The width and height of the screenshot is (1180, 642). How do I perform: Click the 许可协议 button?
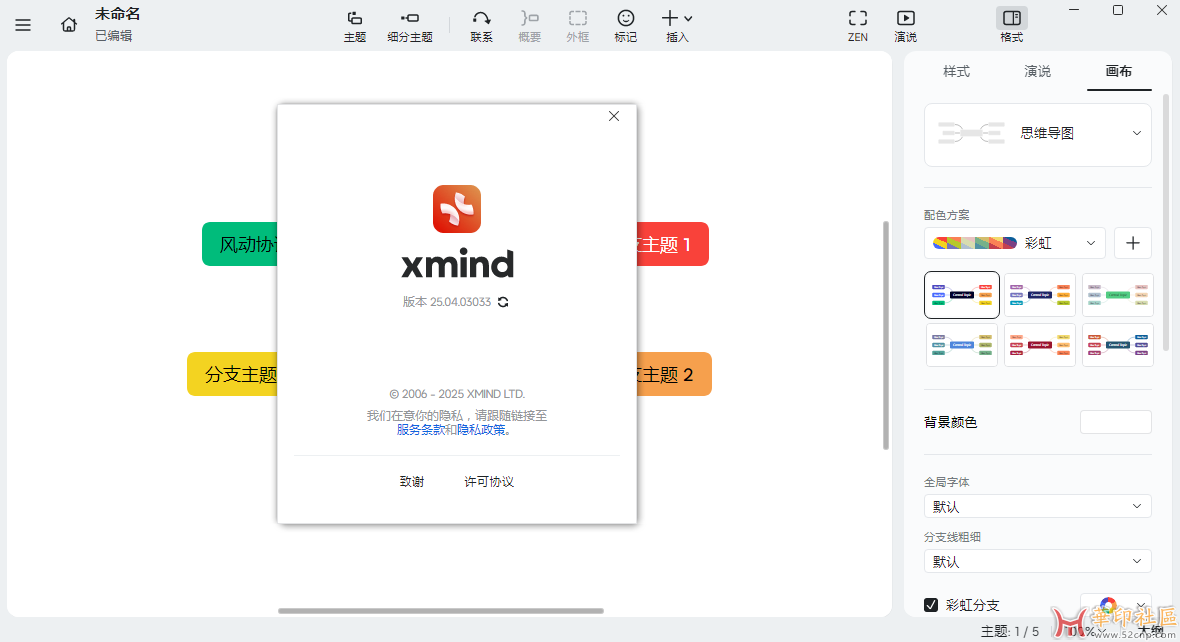click(x=488, y=482)
